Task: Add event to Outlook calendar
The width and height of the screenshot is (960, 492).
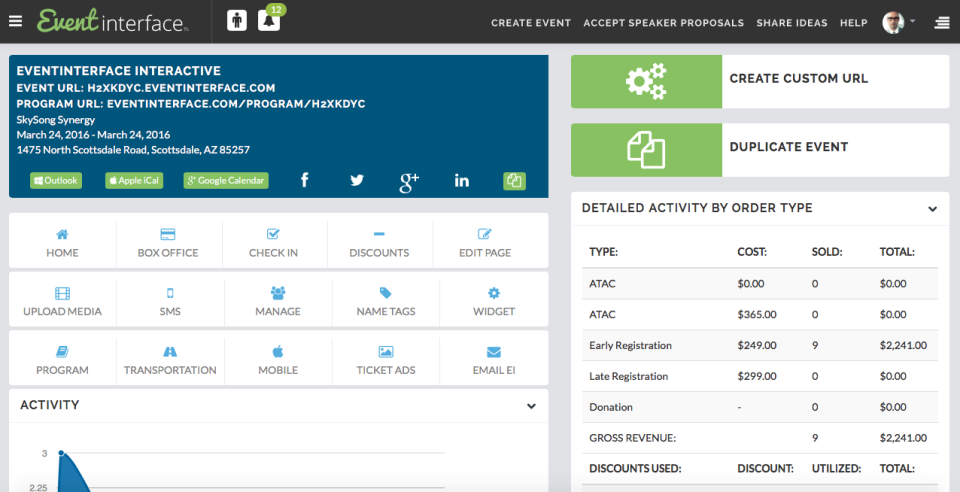Action: pos(56,181)
